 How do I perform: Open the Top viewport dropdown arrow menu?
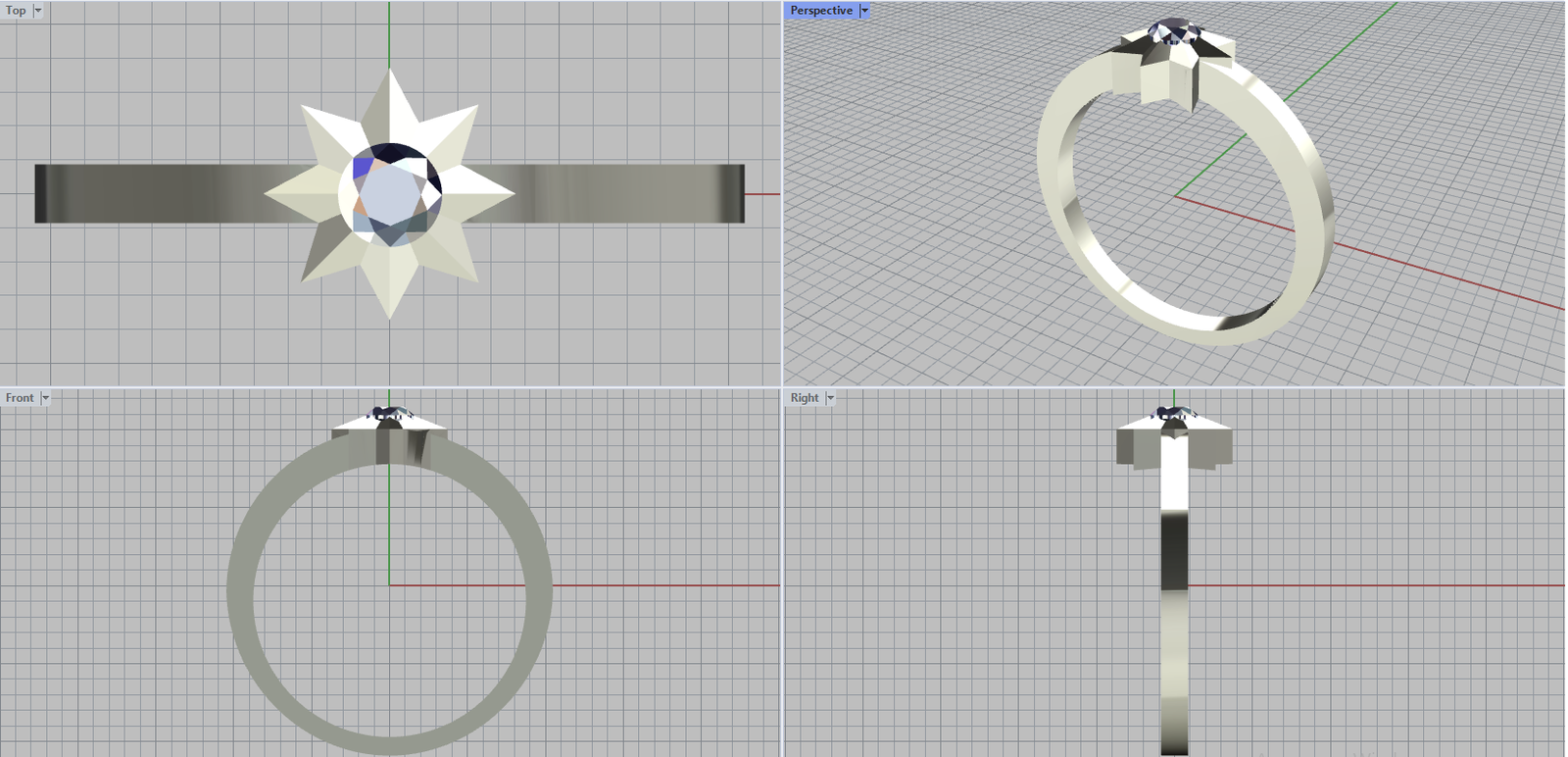click(x=38, y=11)
